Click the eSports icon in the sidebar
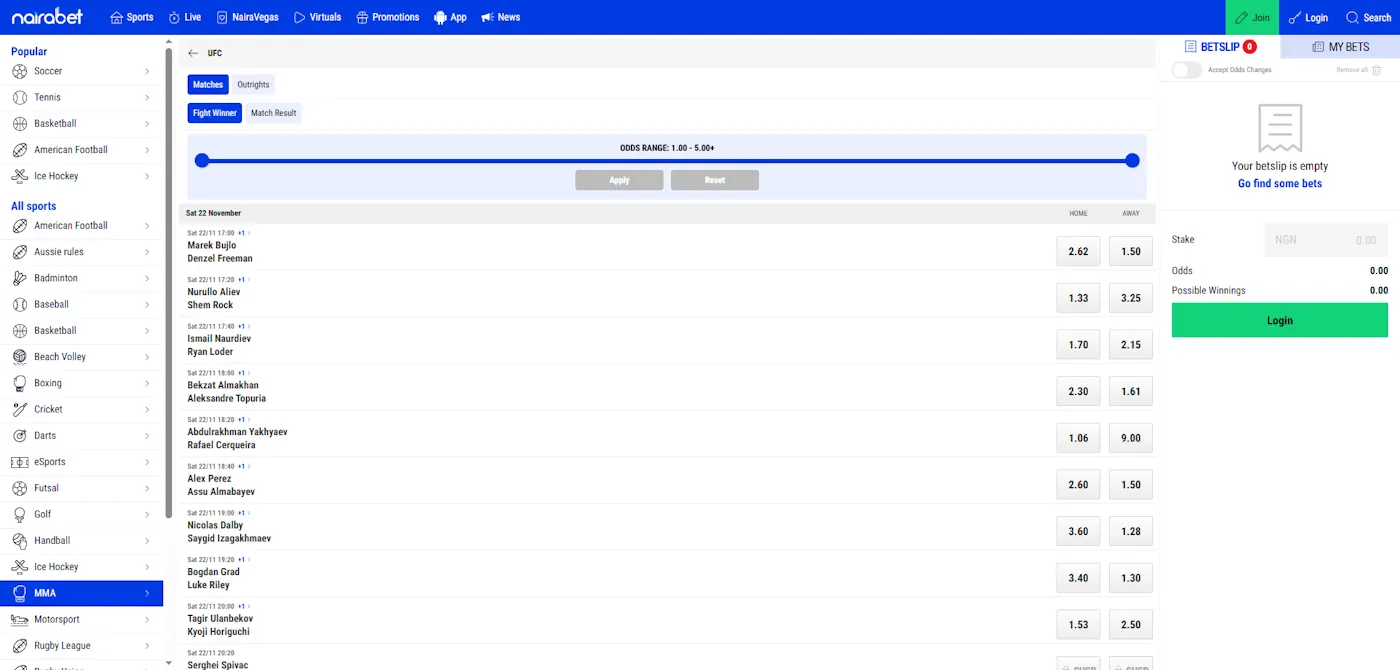 20,461
